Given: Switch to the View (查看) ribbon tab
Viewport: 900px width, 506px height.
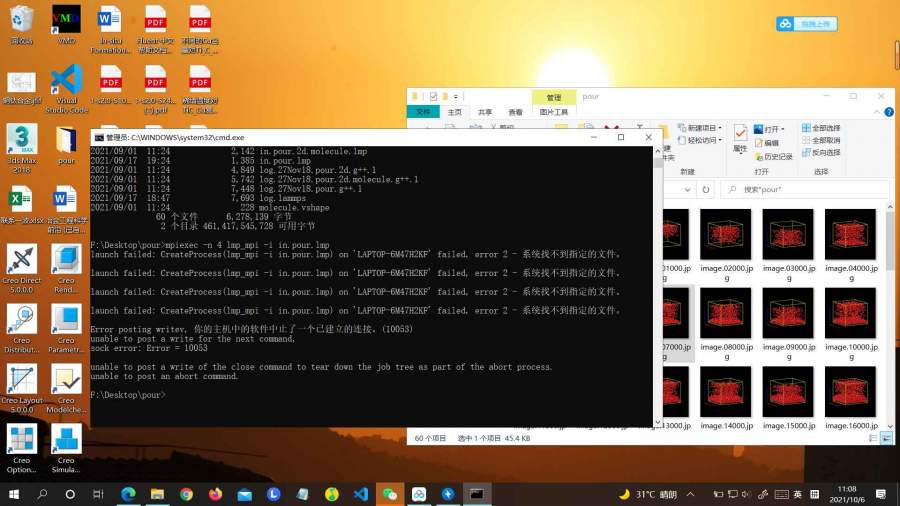Looking at the screenshot, I should (x=515, y=113).
